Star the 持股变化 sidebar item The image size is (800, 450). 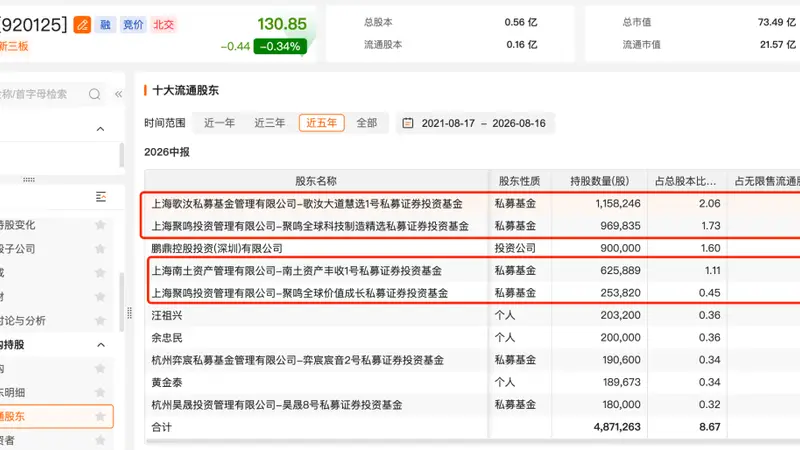click(x=100, y=224)
